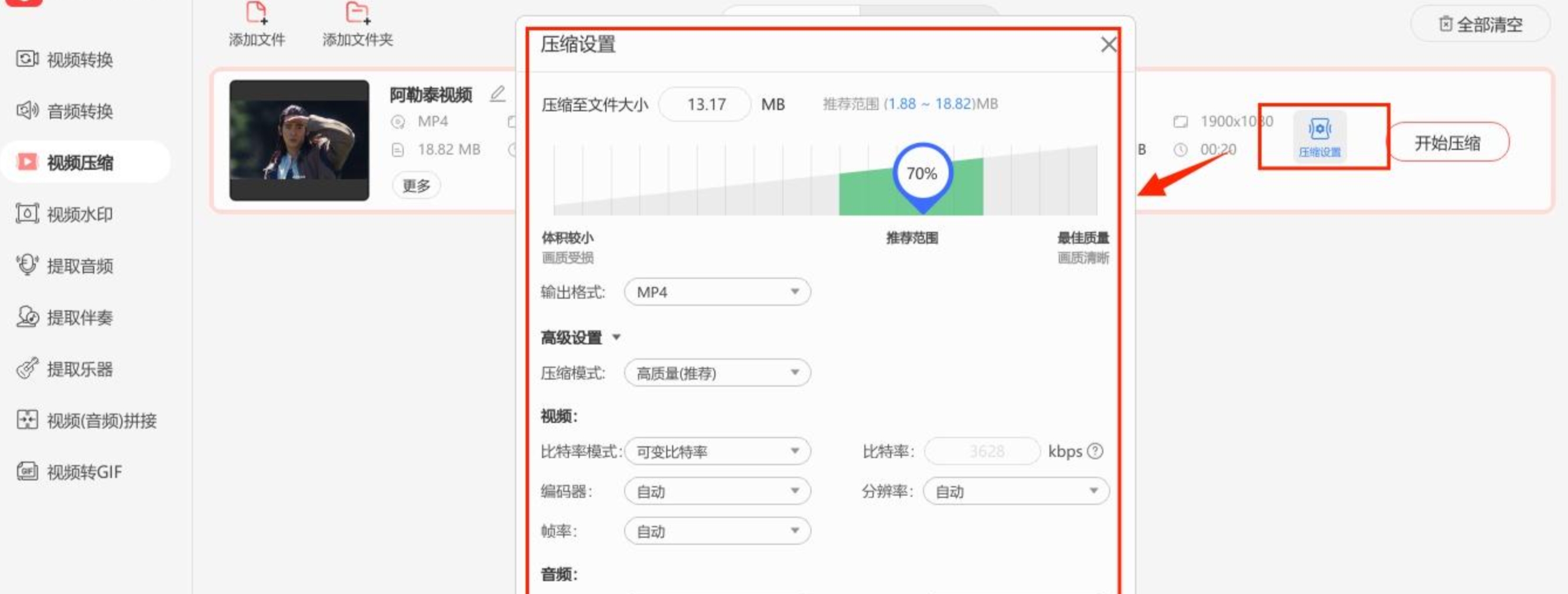Open the 分辨率 dropdown
This screenshot has width=1568, height=594.
tap(1016, 491)
